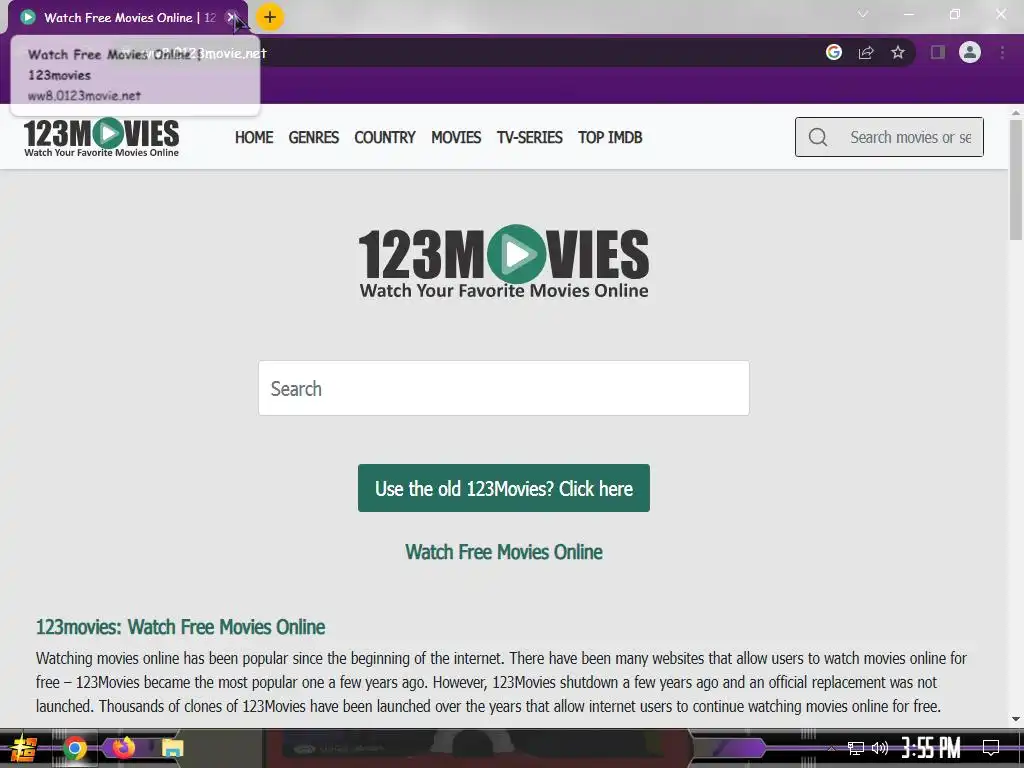Restore down the browser window

[955, 14]
